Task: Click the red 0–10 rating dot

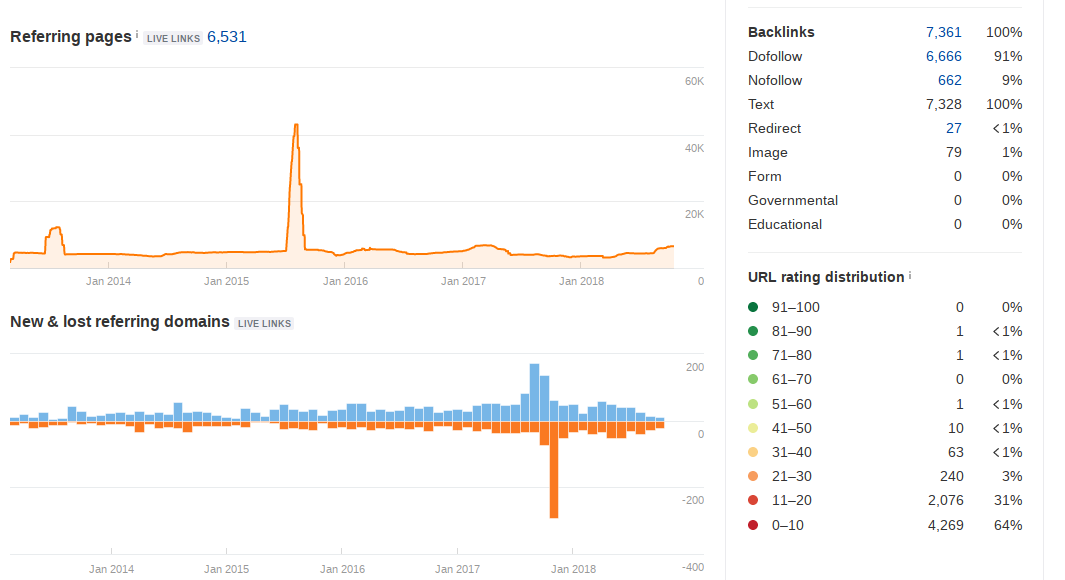Action: [753, 525]
